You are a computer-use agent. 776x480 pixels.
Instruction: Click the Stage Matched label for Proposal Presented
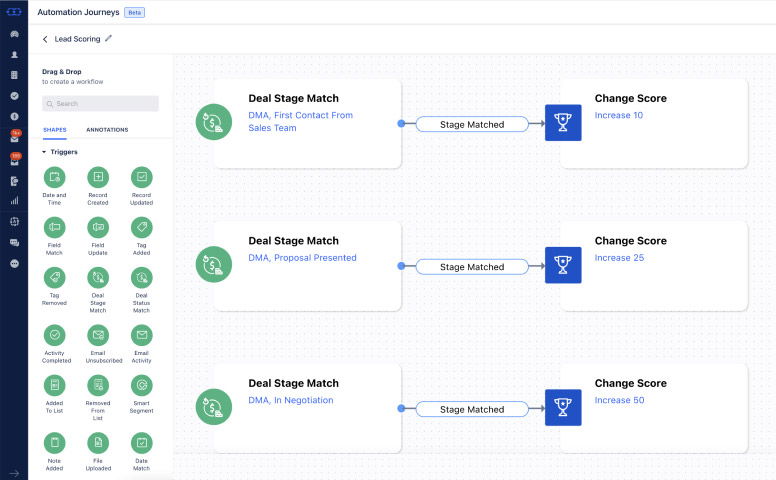tap(472, 267)
